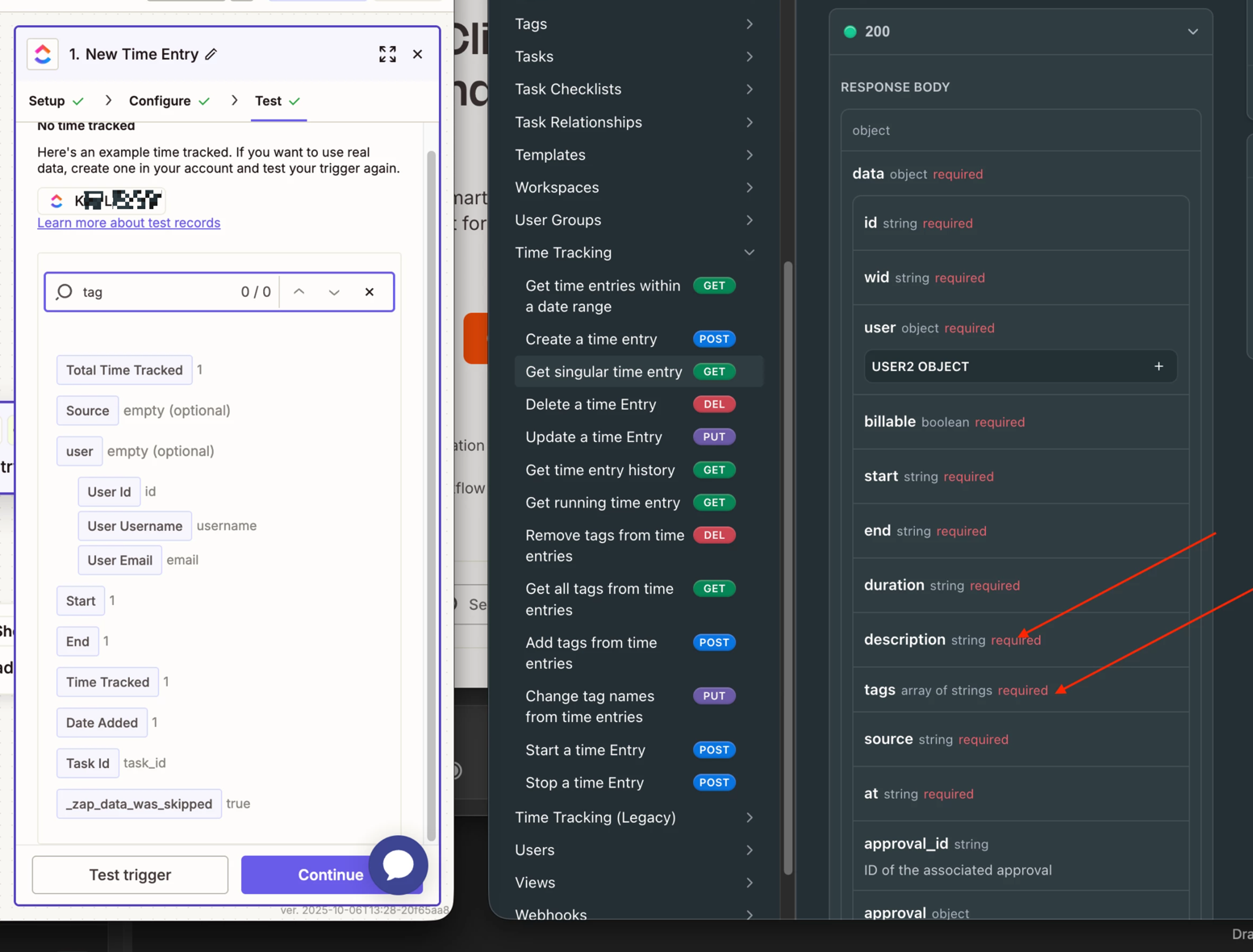Clear the tag search field
Viewport: 1253px width, 952px height.
coord(370,292)
